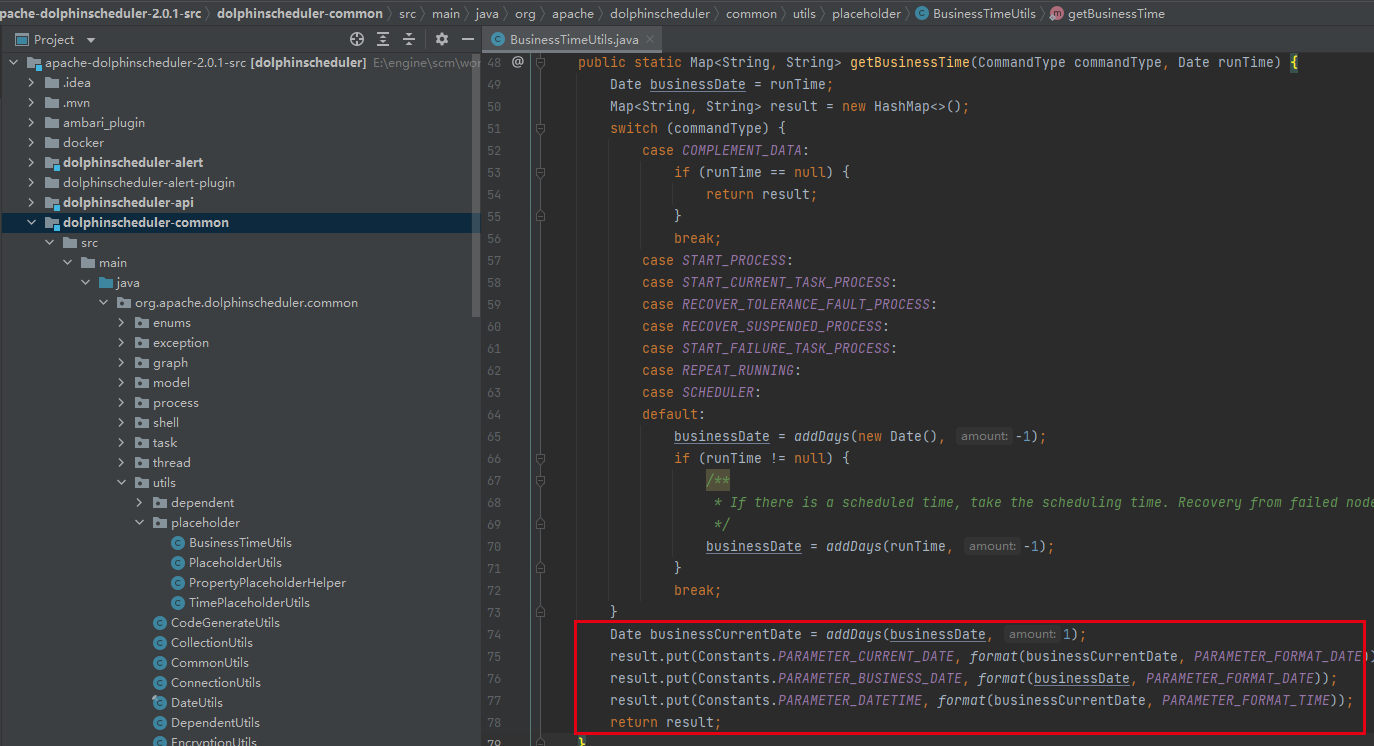Select the main folder
This screenshot has height=746, width=1374.
point(112,262)
